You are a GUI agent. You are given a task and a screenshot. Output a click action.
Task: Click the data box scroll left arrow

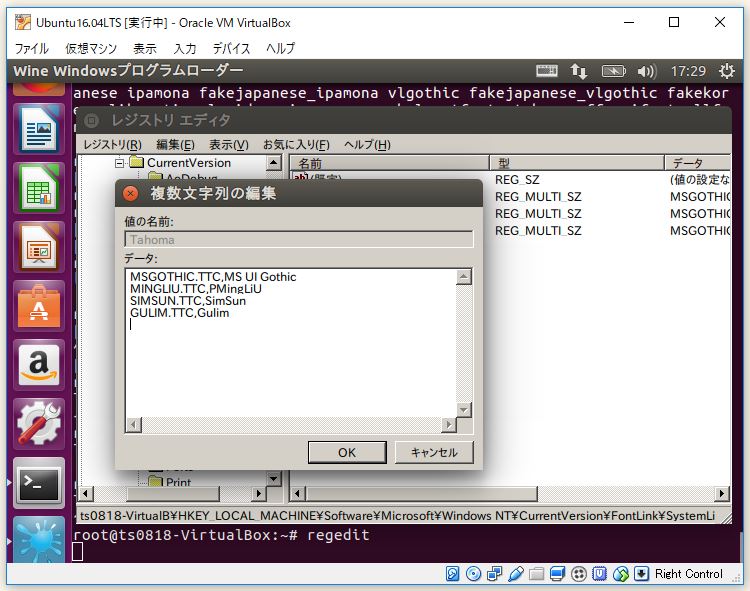[x=134, y=425]
